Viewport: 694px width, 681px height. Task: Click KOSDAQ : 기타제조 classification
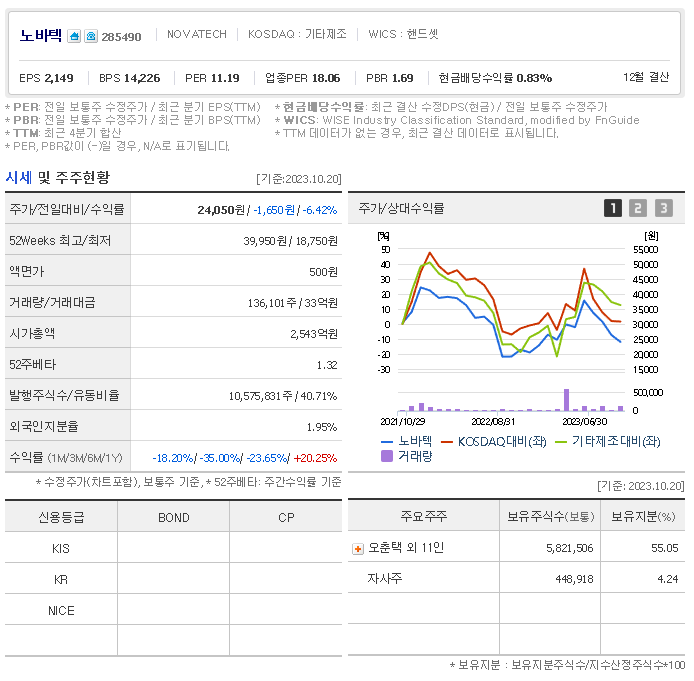(297, 34)
